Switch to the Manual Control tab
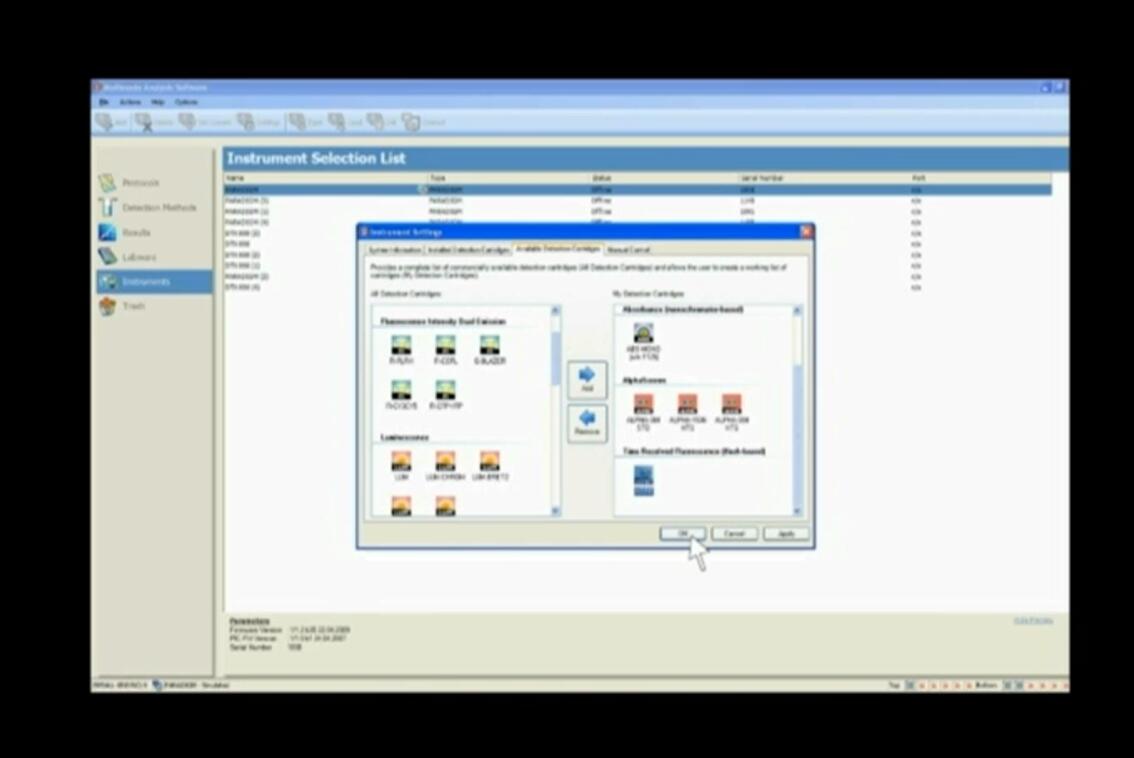This screenshot has width=1134, height=758. [628, 250]
